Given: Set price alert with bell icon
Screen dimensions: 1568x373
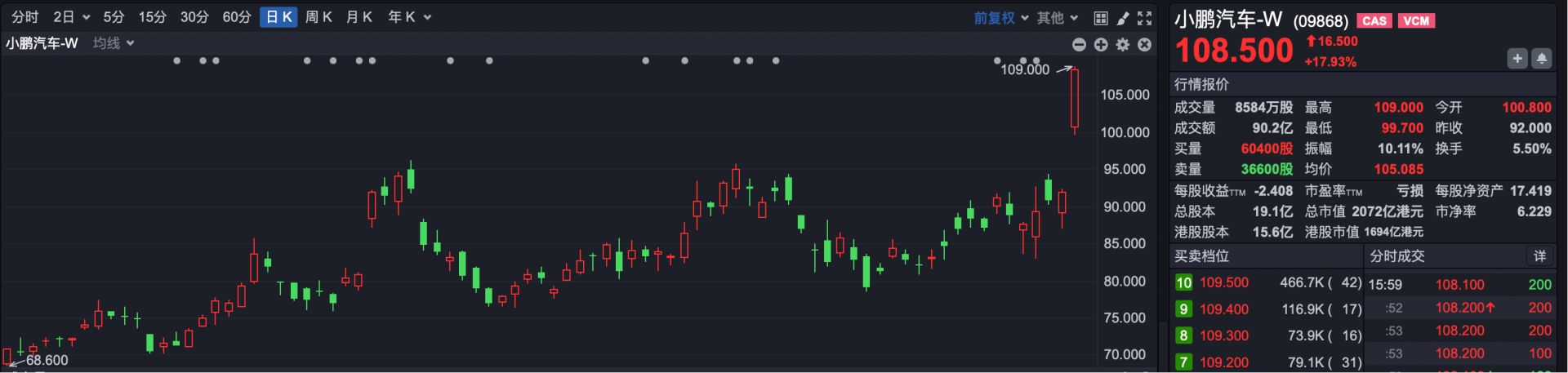Looking at the screenshot, I should (x=1542, y=59).
